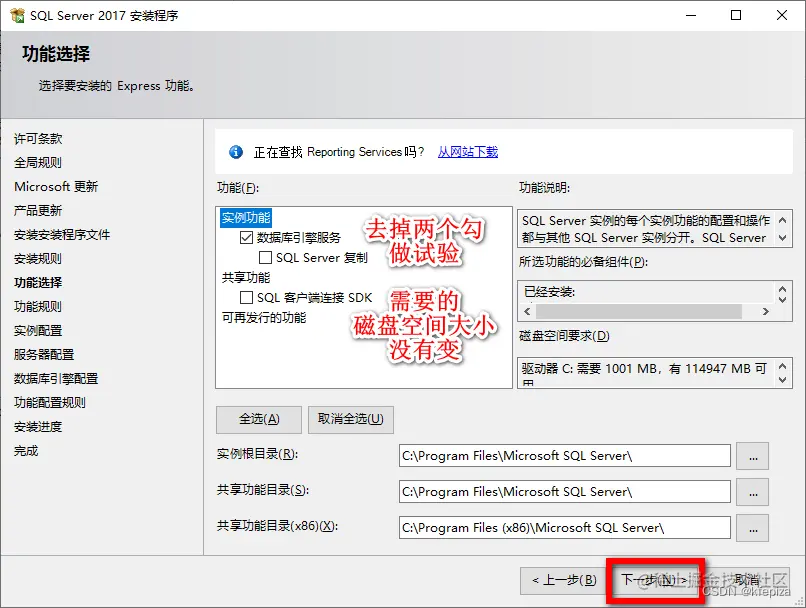Image resolution: width=806 pixels, height=608 pixels.
Task: Select the 实例配置 step in sidebar
Action: click(x=38, y=331)
